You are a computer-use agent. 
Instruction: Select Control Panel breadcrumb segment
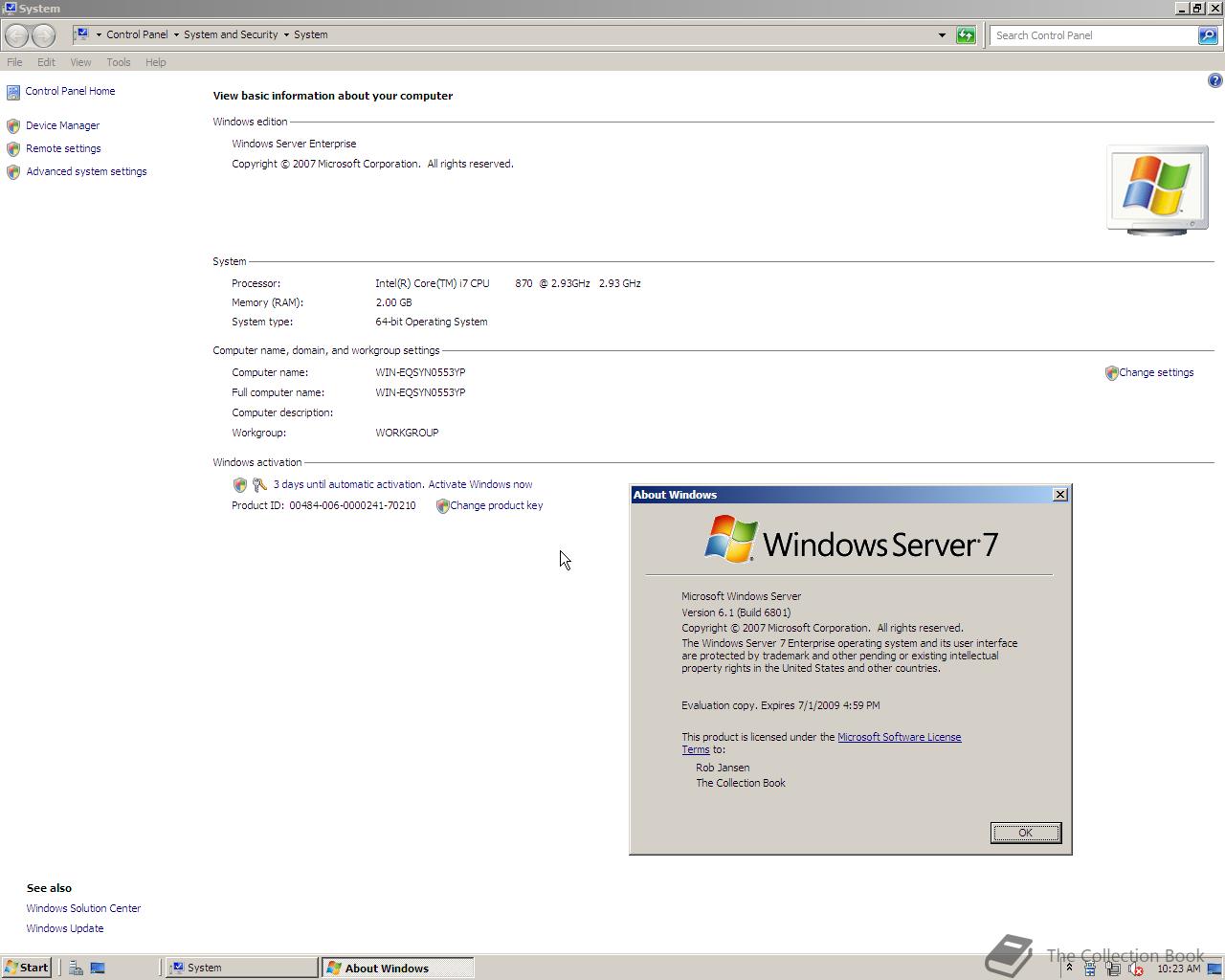pyautogui.click(x=137, y=34)
